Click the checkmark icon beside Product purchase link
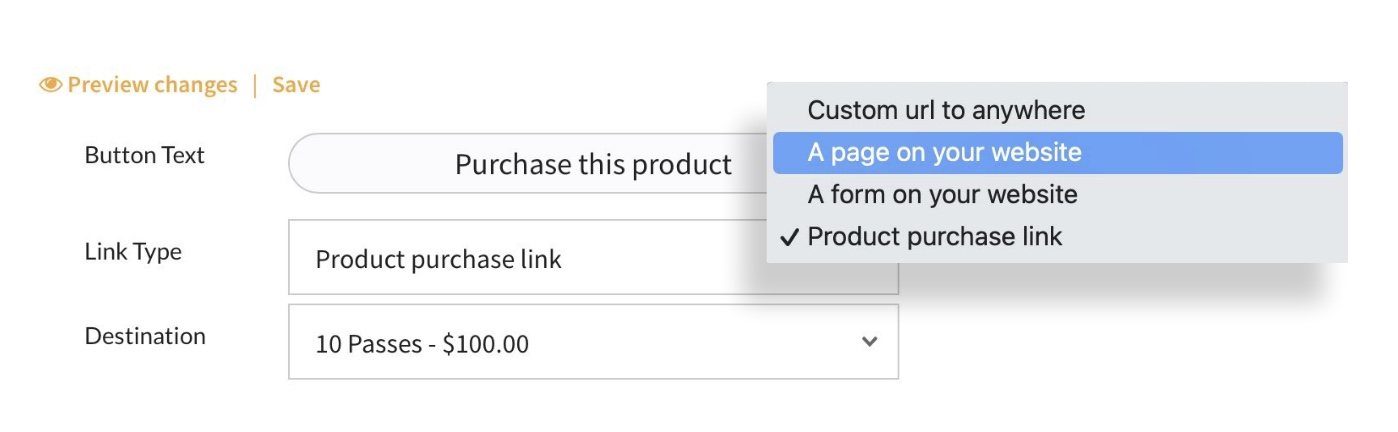The height and width of the screenshot is (432, 1398). click(x=789, y=237)
